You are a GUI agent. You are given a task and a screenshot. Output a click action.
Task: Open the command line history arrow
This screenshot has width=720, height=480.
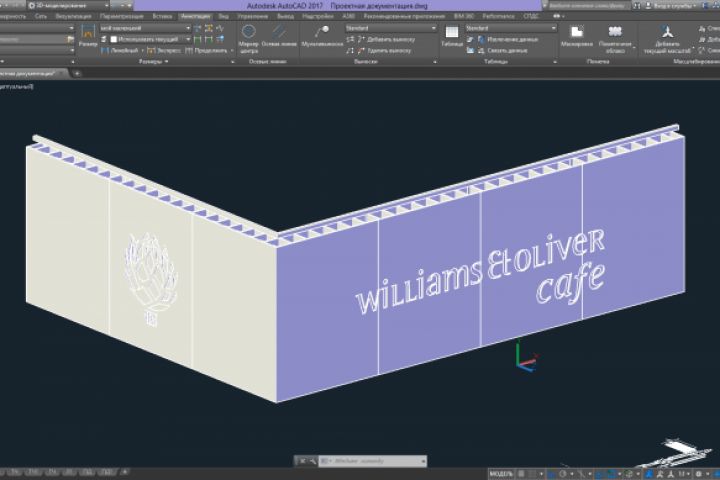(423, 461)
